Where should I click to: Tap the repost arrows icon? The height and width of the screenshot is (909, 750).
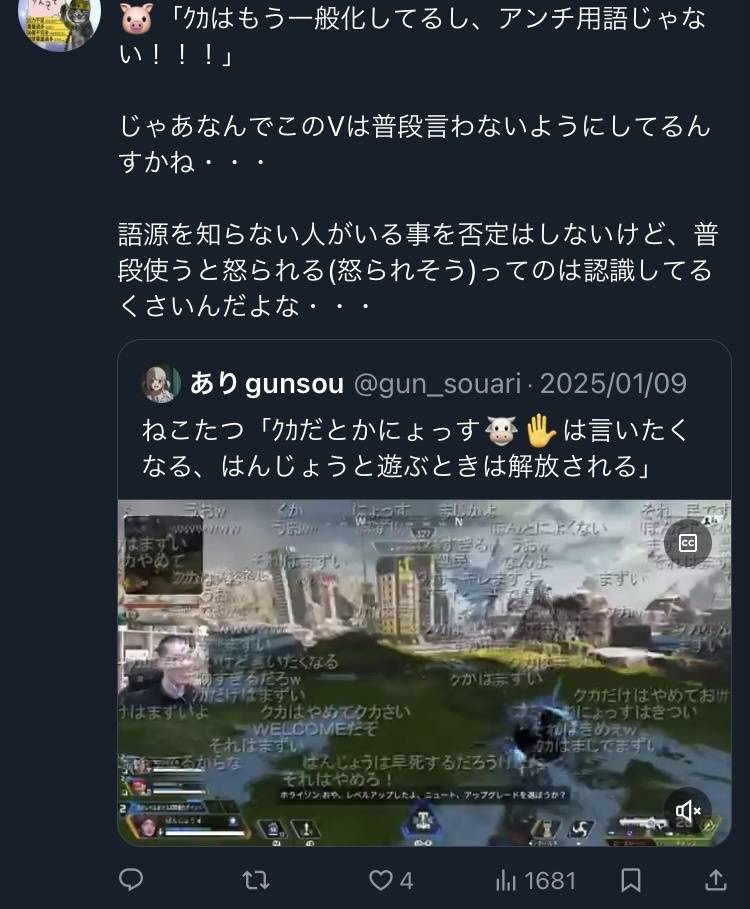pyautogui.click(x=256, y=881)
